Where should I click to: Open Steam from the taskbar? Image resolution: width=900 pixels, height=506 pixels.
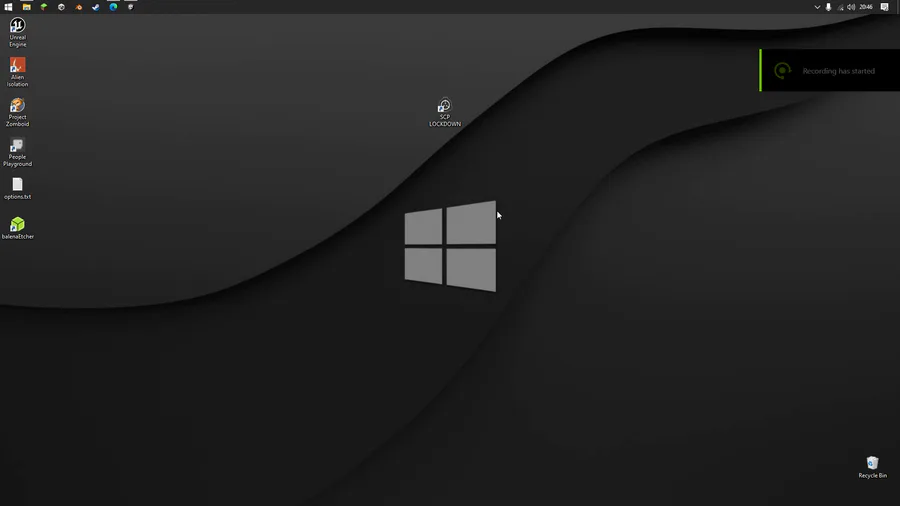(96, 7)
